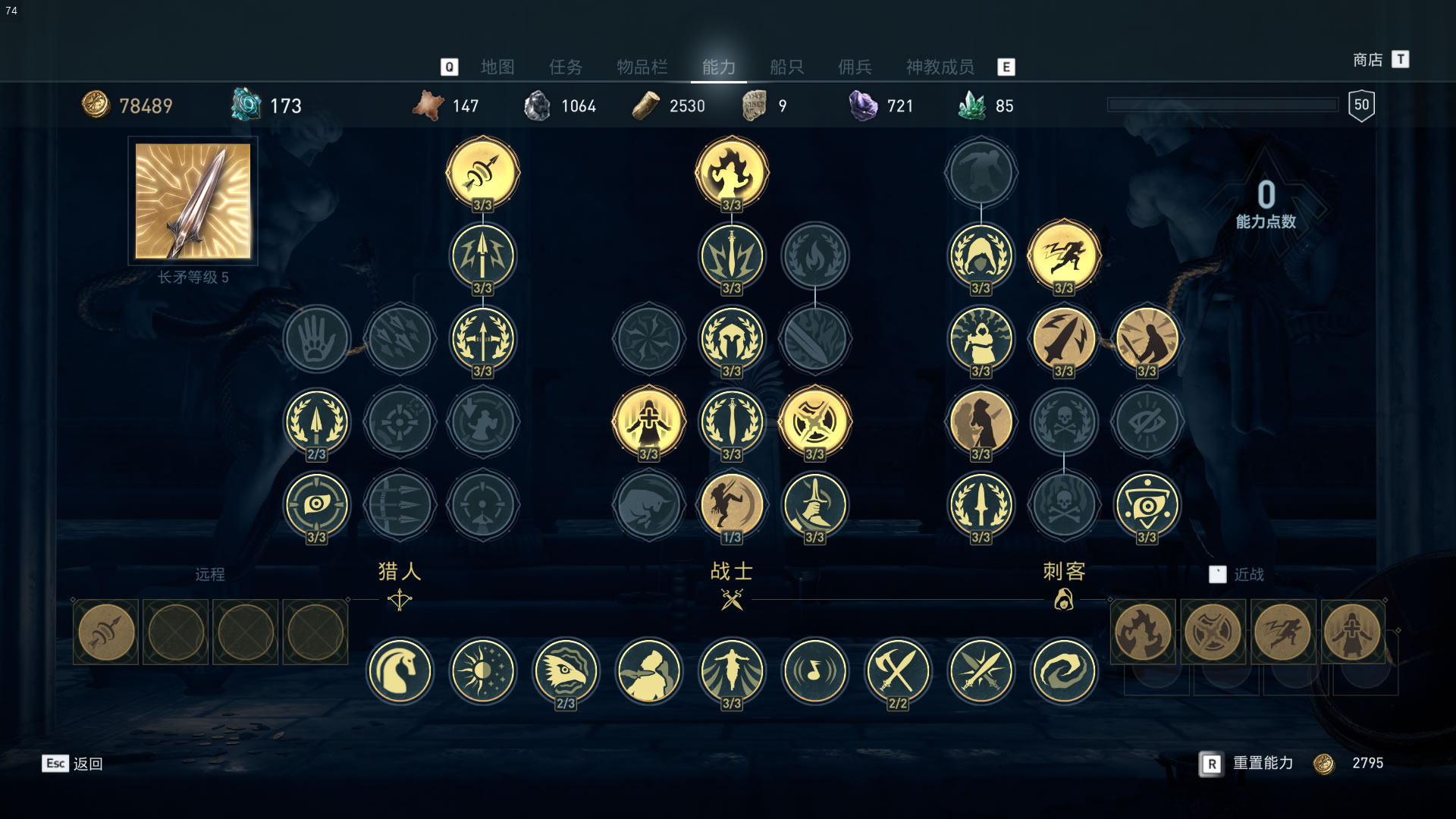Click the horse head passive skill icon
The height and width of the screenshot is (819, 1456).
click(399, 670)
